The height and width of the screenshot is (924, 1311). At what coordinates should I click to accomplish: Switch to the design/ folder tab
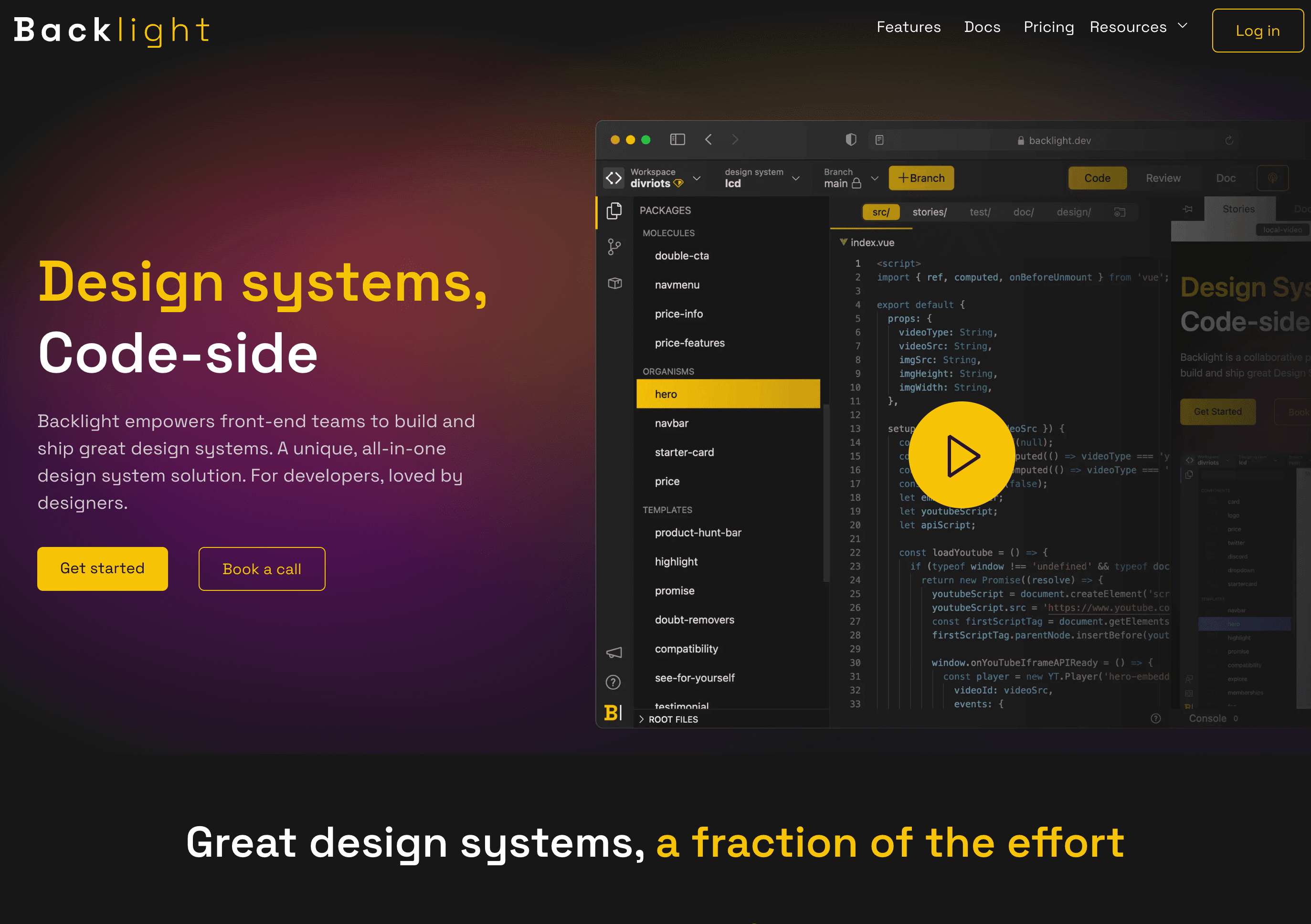click(x=1073, y=212)
